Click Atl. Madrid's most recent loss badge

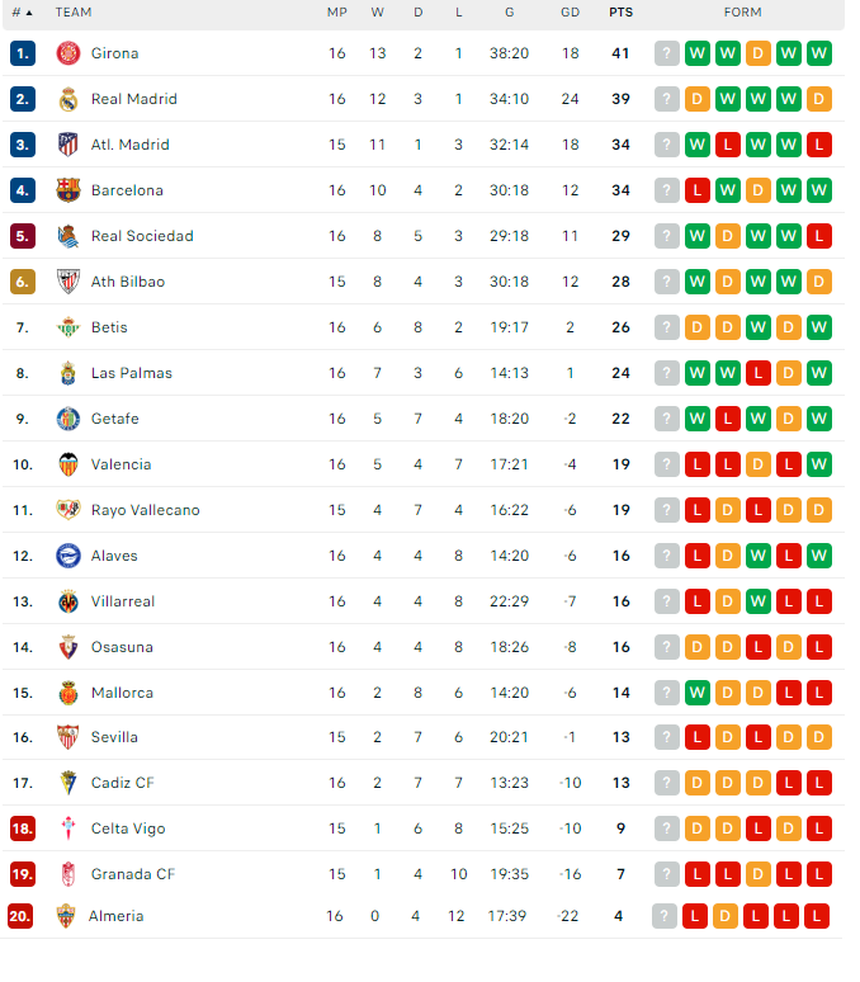819,145
